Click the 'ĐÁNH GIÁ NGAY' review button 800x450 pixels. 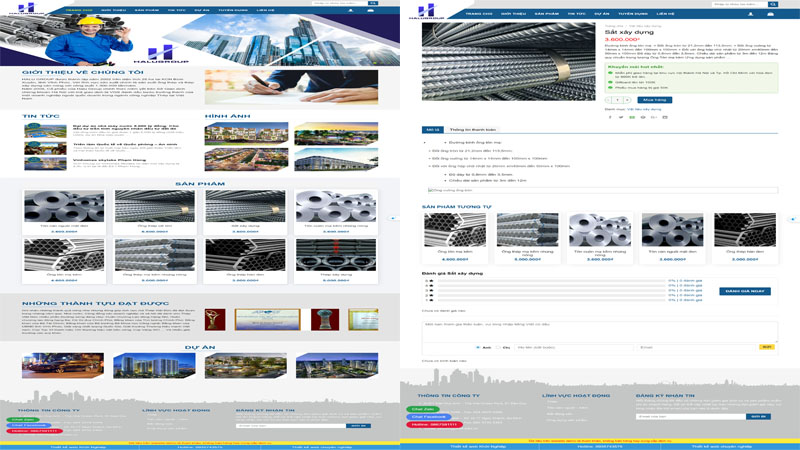coord(745,291)
